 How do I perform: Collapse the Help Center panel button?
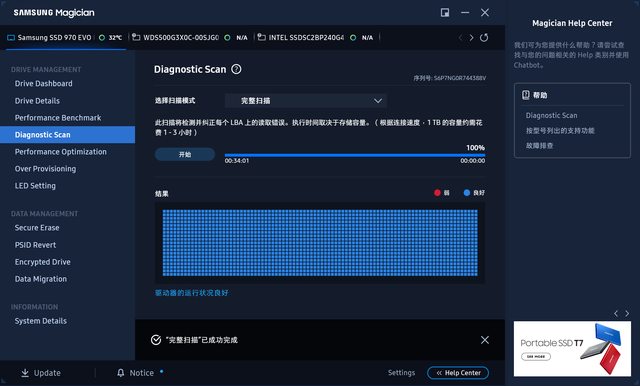pyautogui.click(x=458, y=373)
